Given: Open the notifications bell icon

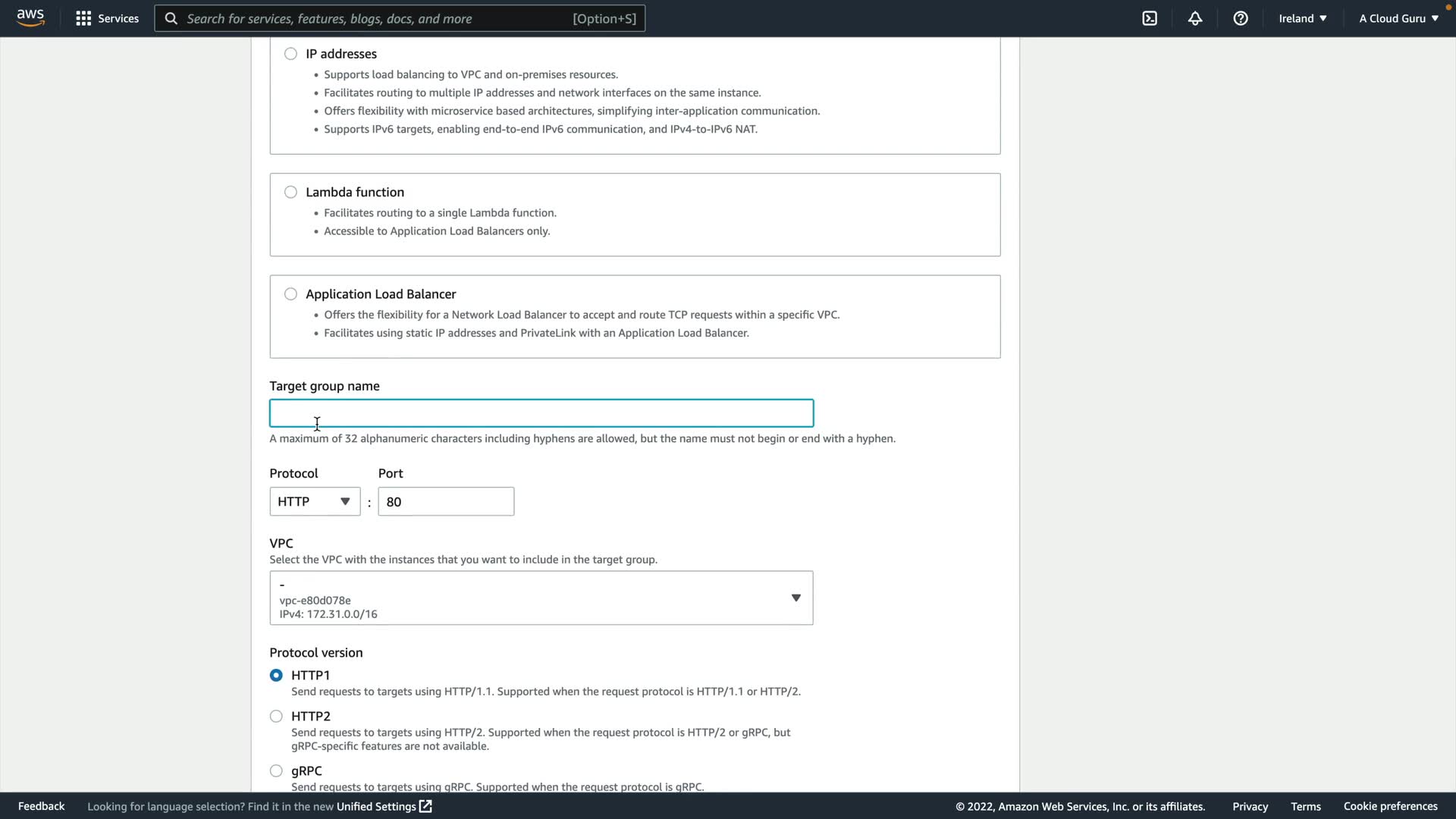Looking at the screenshot, I should coord(1195,18).
